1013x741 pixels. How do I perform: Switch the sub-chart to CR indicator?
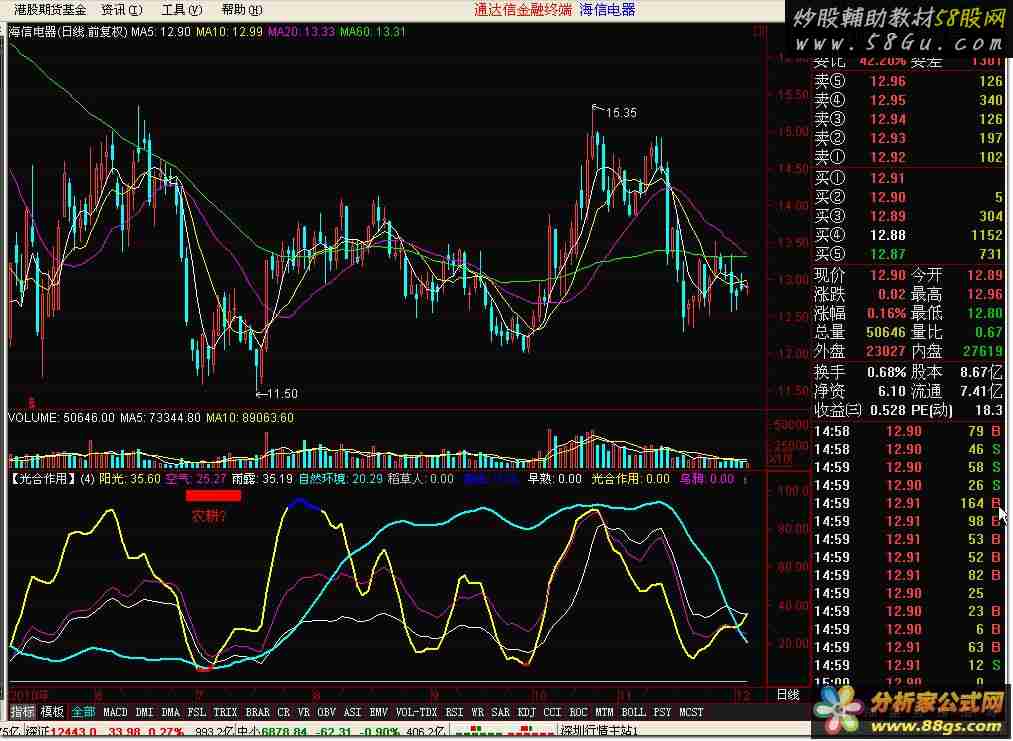(x=284, y=712)
